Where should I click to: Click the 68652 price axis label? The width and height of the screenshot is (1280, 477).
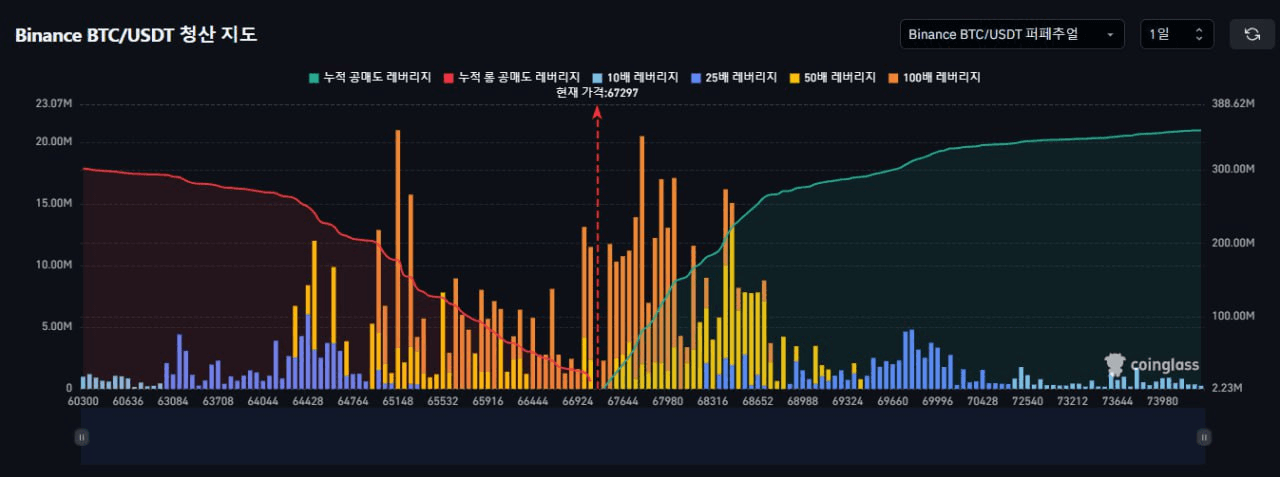pyautogui.click(x=758, y=401)
